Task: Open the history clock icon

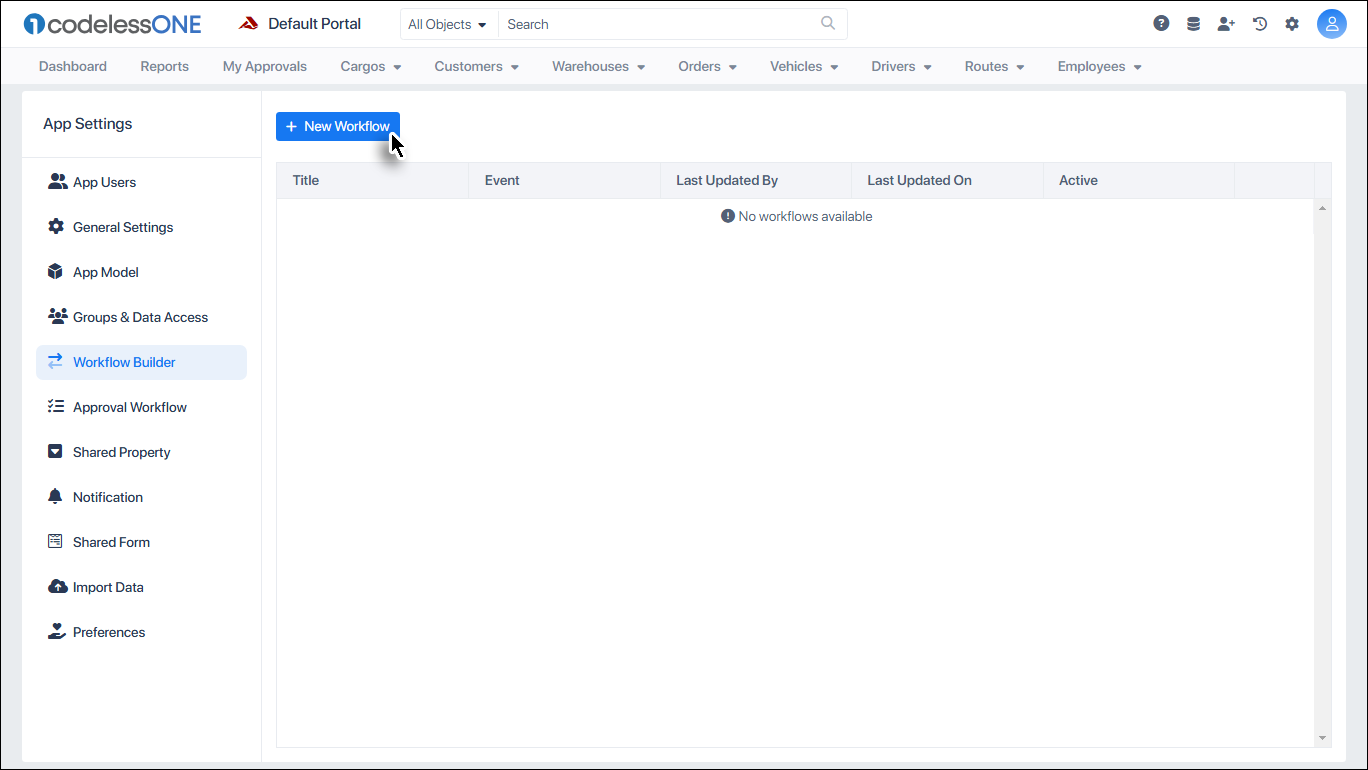Action: click(1260, 24)
